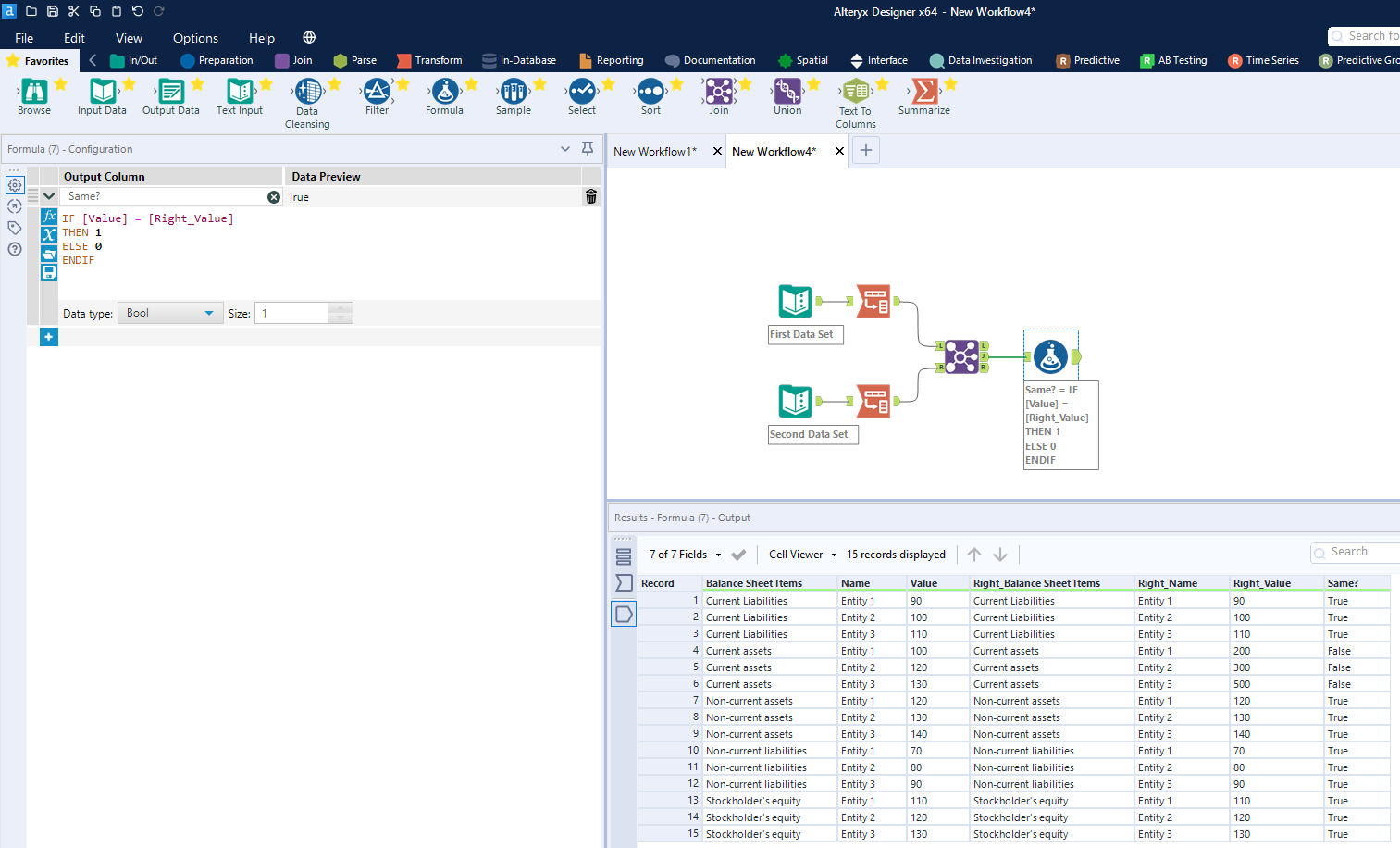Open the Options menu

tap(195, 38)
